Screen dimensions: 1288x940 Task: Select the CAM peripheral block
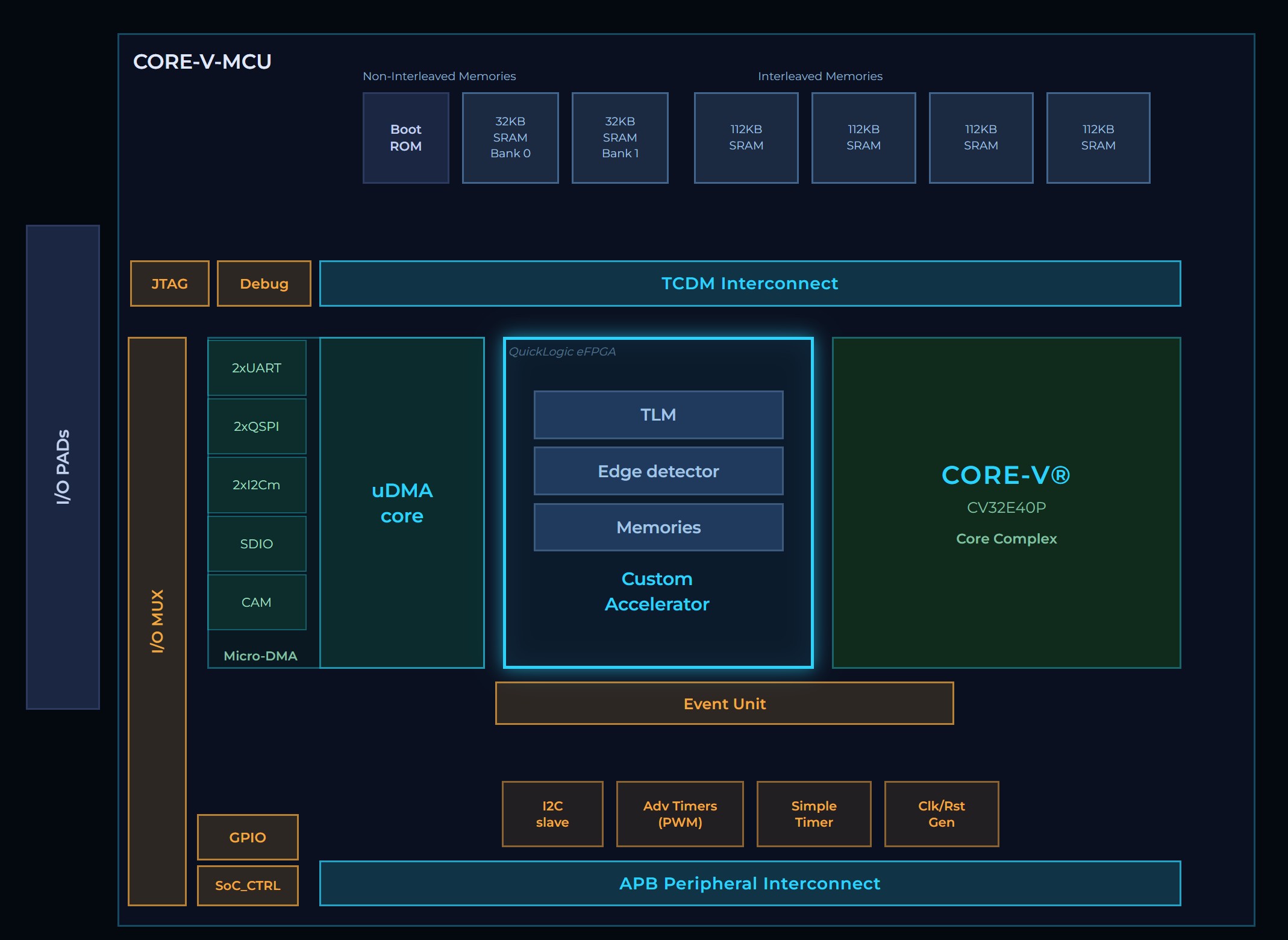(x=257, y=602)
